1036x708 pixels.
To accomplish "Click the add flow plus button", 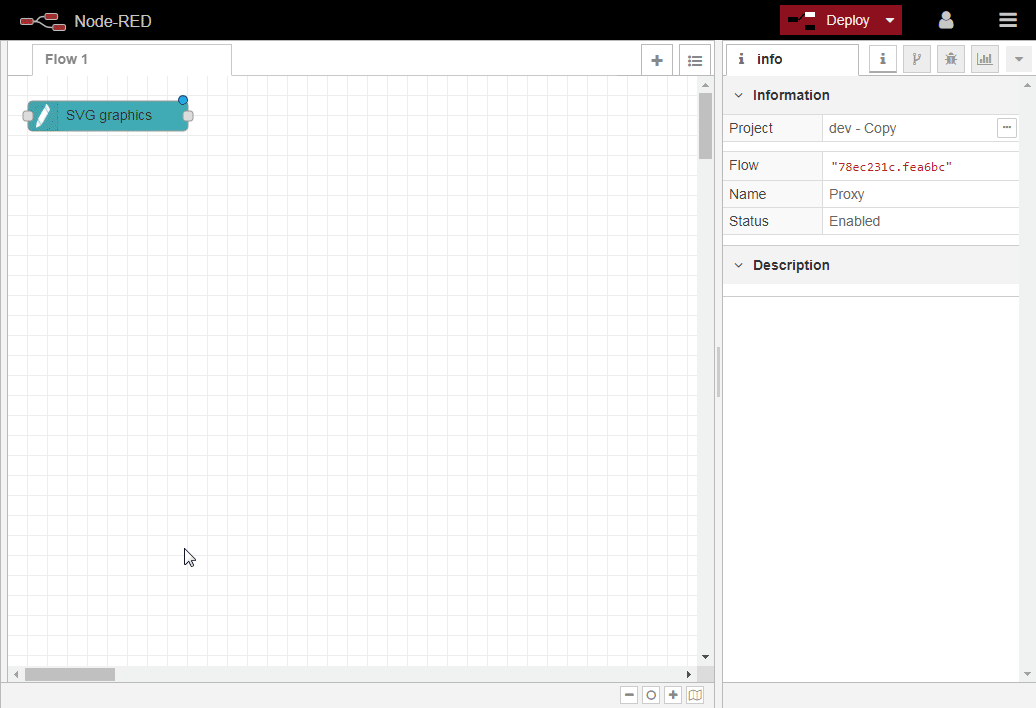I will pyautogui.click(x=656, y=59).
